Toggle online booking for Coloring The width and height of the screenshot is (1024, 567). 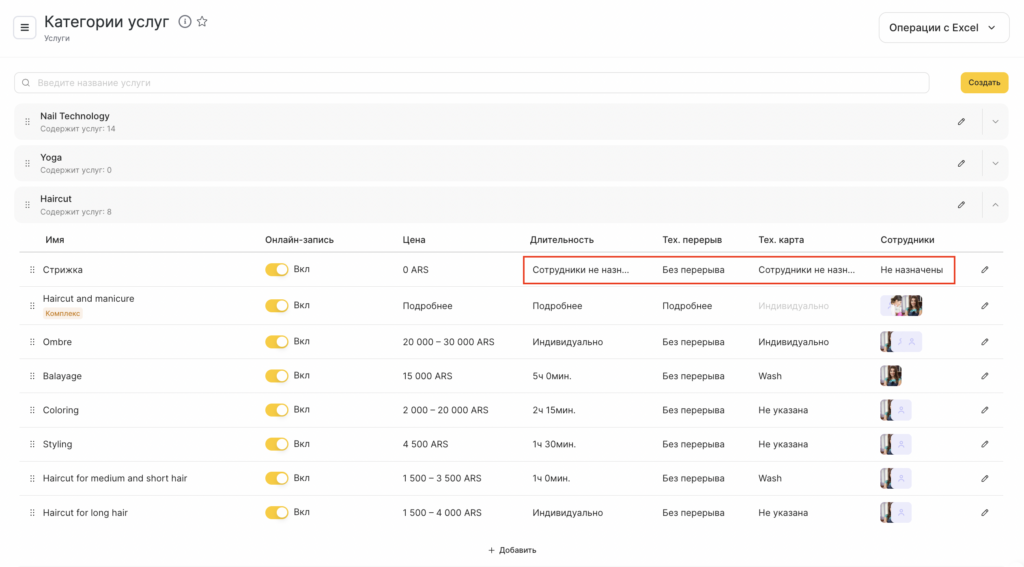276,410
